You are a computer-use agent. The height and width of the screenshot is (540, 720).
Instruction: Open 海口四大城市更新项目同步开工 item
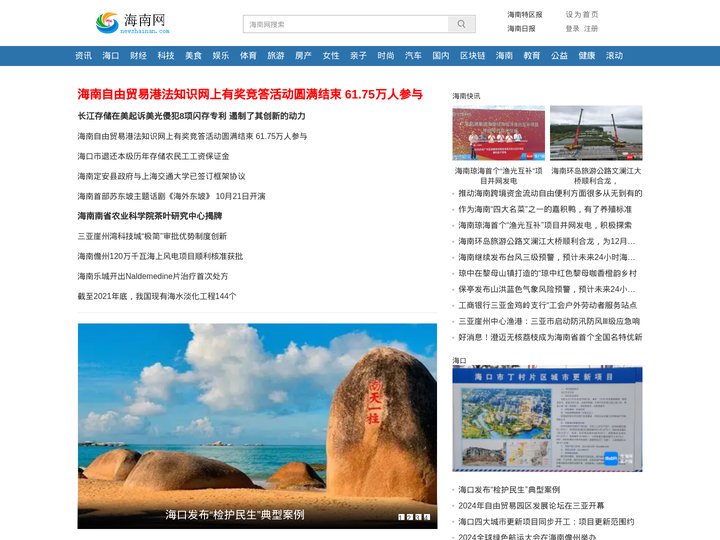(x=546, y=522)
